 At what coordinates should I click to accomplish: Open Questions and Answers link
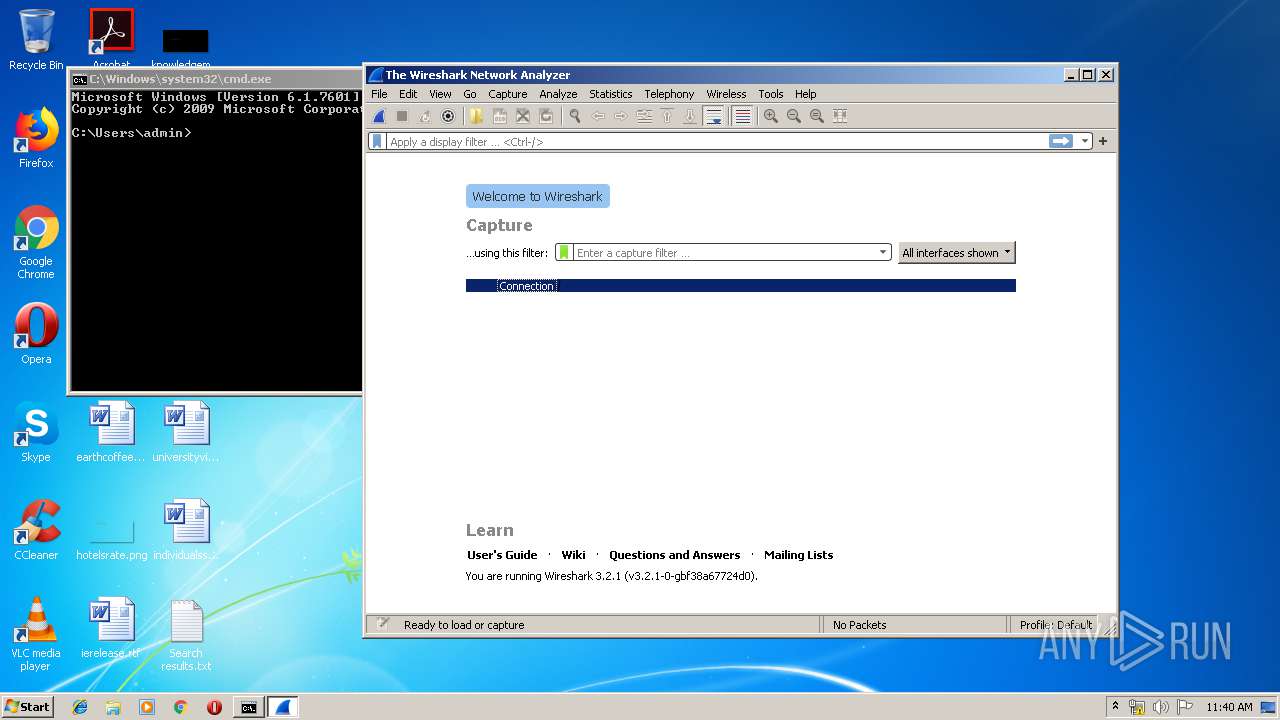(x=674, y=555)
